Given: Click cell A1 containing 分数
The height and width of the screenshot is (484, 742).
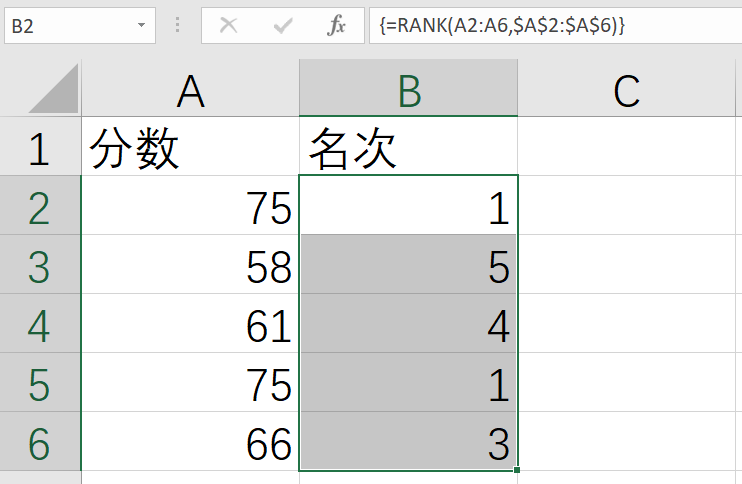Looking at the screenshot, I should 190,148.
